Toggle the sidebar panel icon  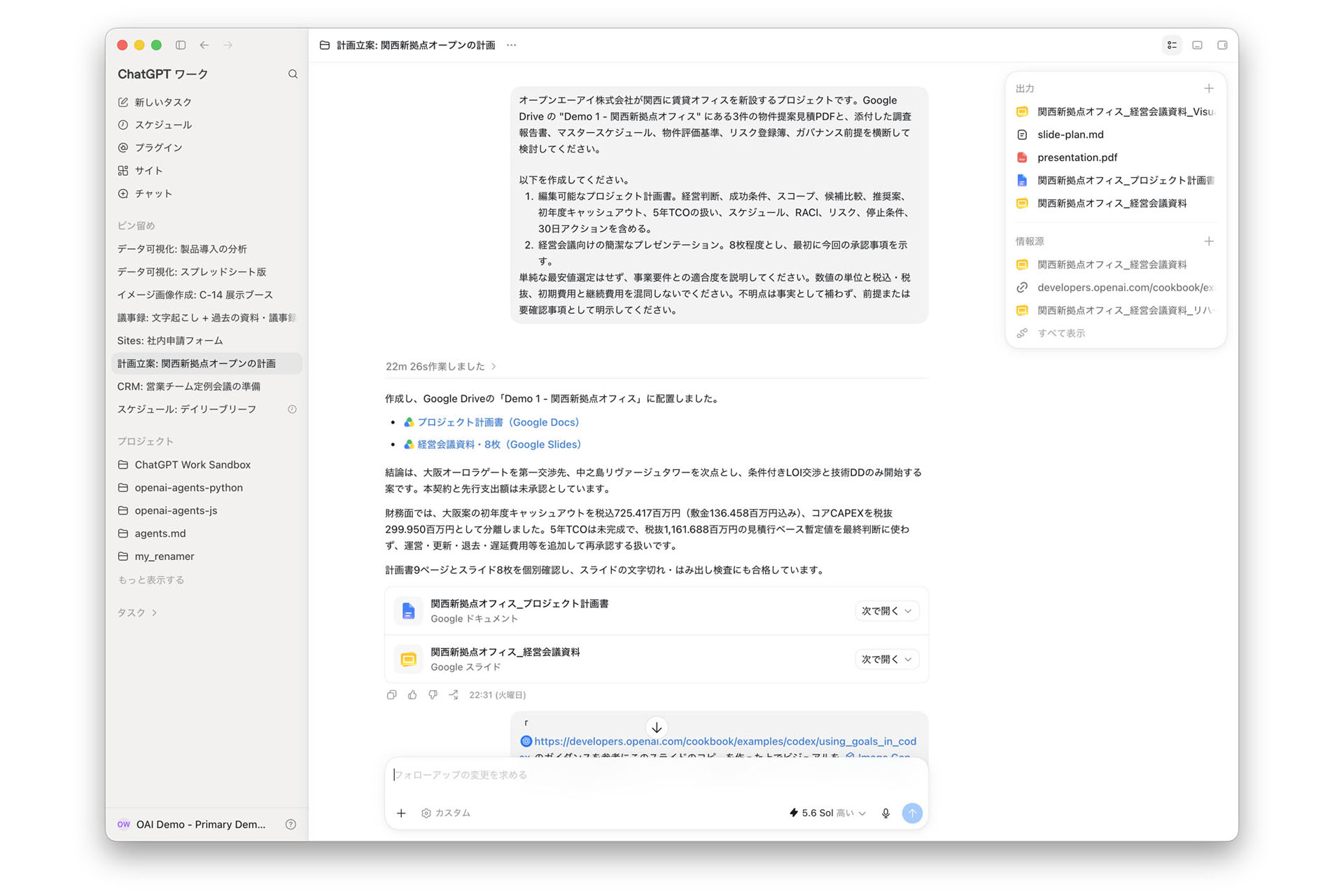tap(181, 45)
